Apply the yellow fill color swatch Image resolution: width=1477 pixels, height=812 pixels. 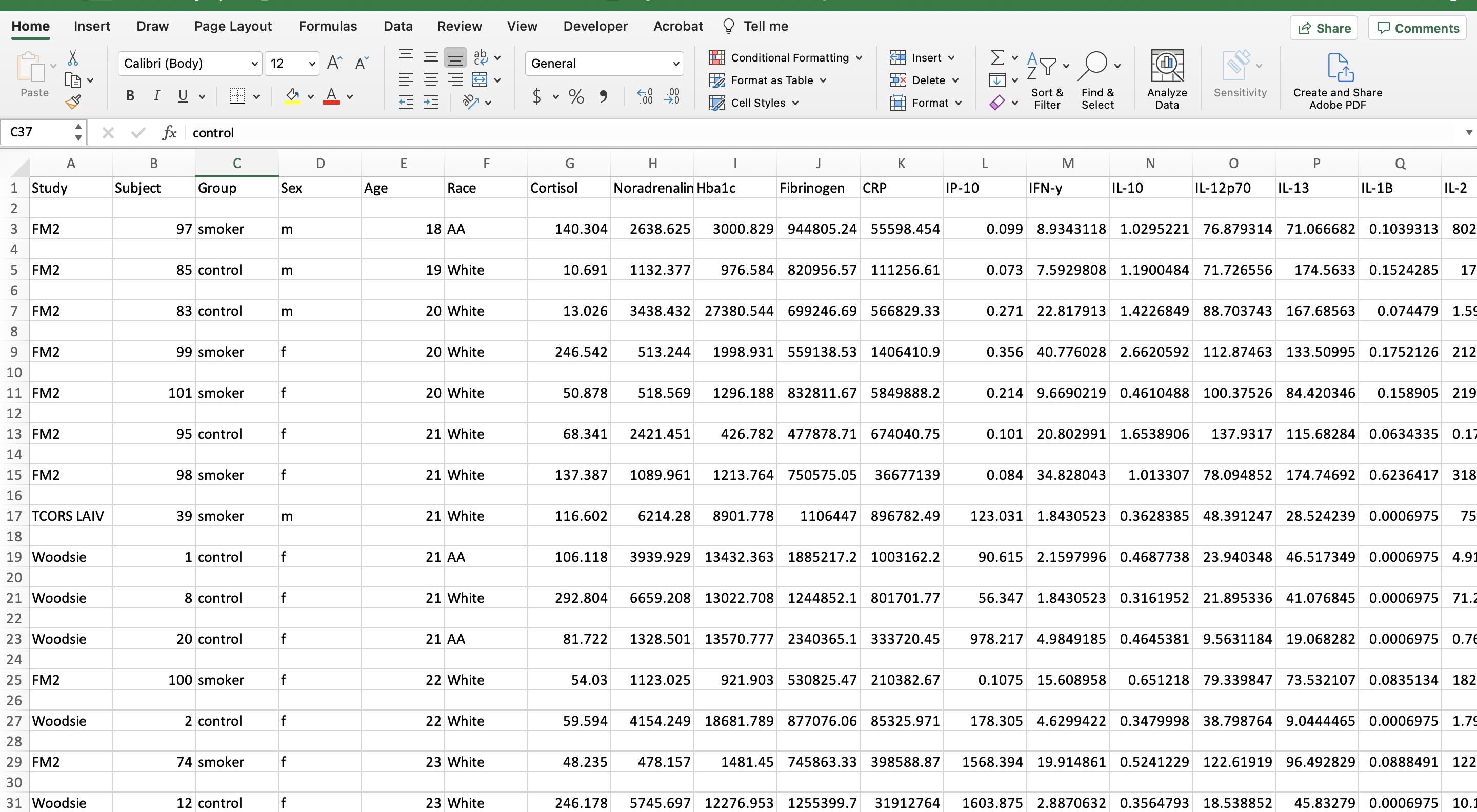coord(292,96)
